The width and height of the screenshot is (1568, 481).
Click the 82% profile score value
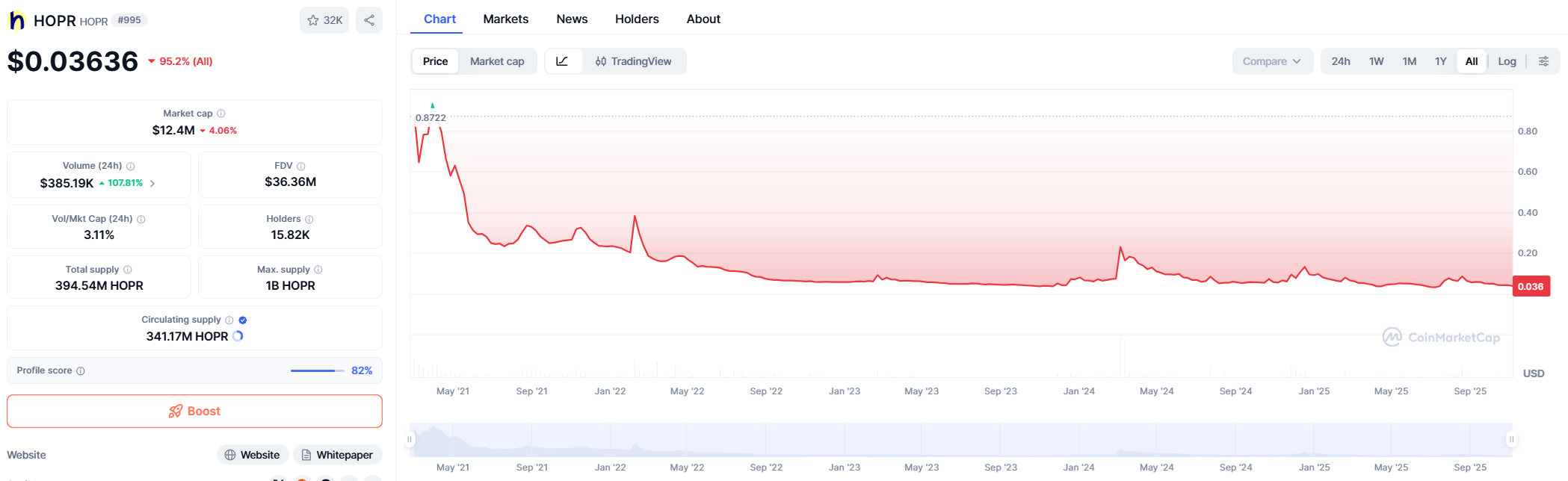pos(362,370)
